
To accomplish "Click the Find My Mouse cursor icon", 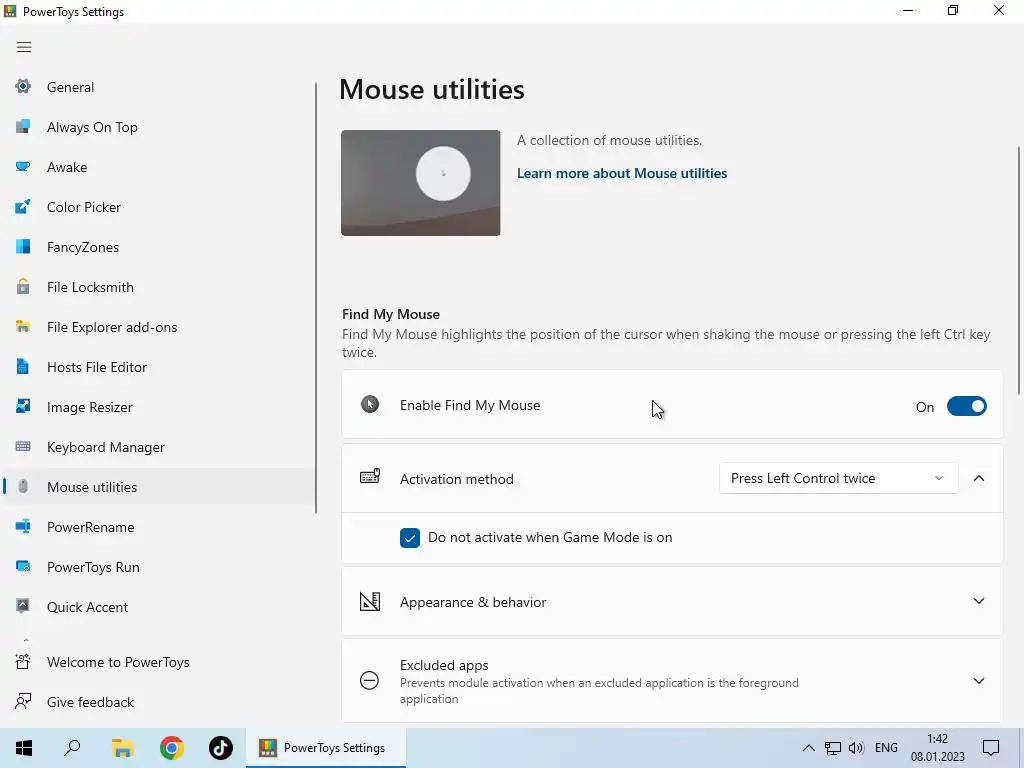I will point(370,404).
